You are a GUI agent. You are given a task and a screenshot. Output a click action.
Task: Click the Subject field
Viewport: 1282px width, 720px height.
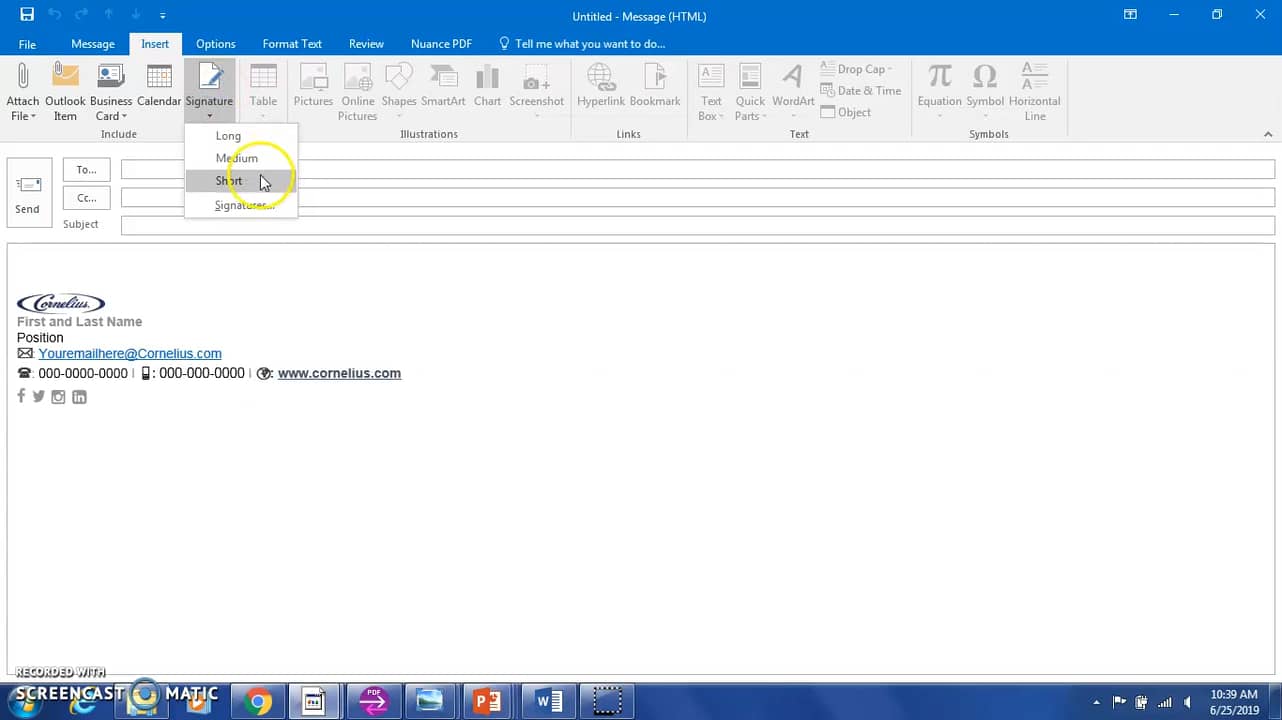[698, 225]
